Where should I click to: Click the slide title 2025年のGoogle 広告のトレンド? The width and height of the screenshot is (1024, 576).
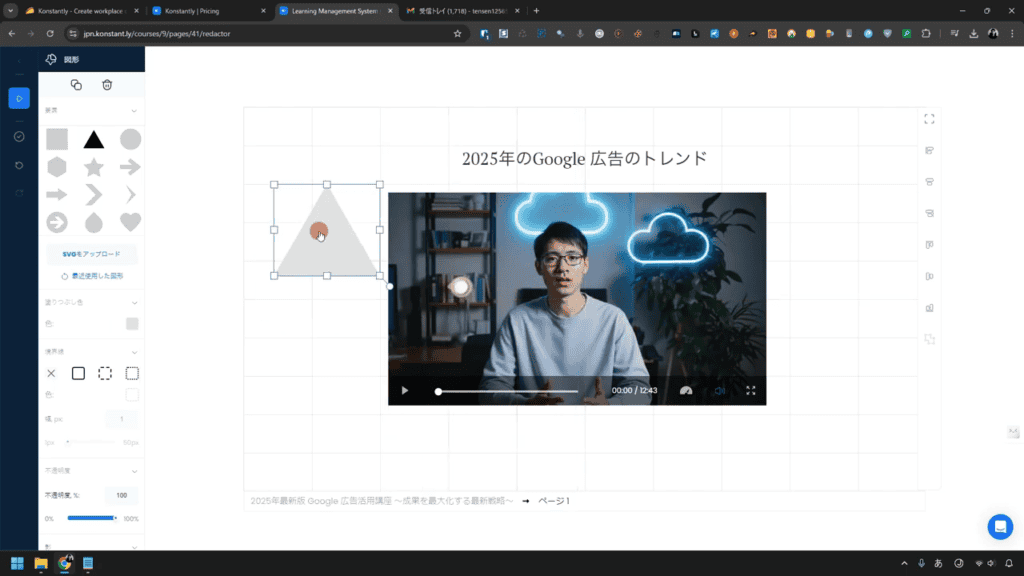tap(584, 159)
